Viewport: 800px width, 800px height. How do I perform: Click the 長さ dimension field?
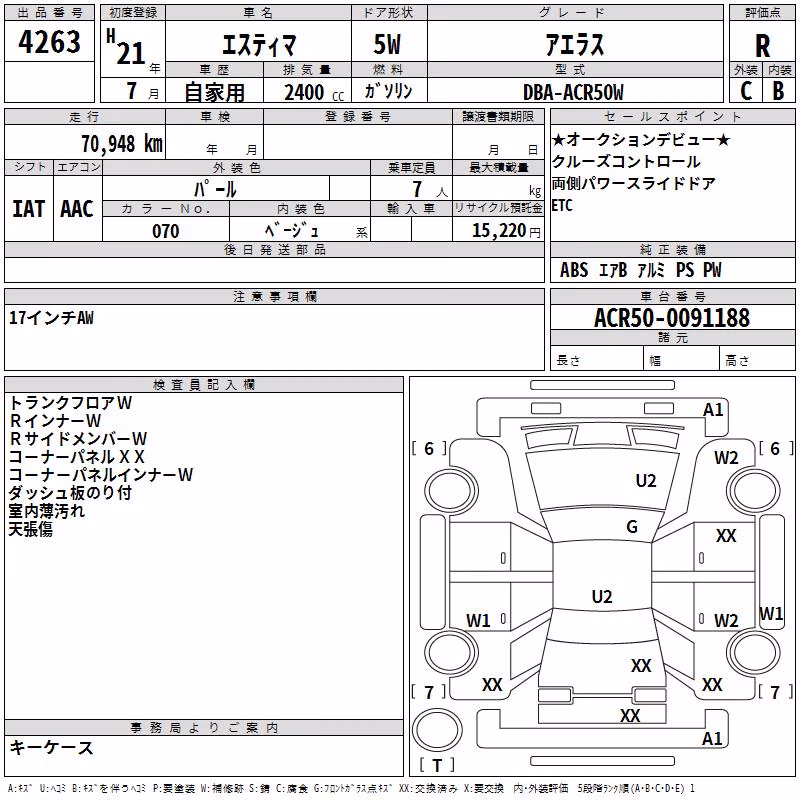click(x=597, y=360)
